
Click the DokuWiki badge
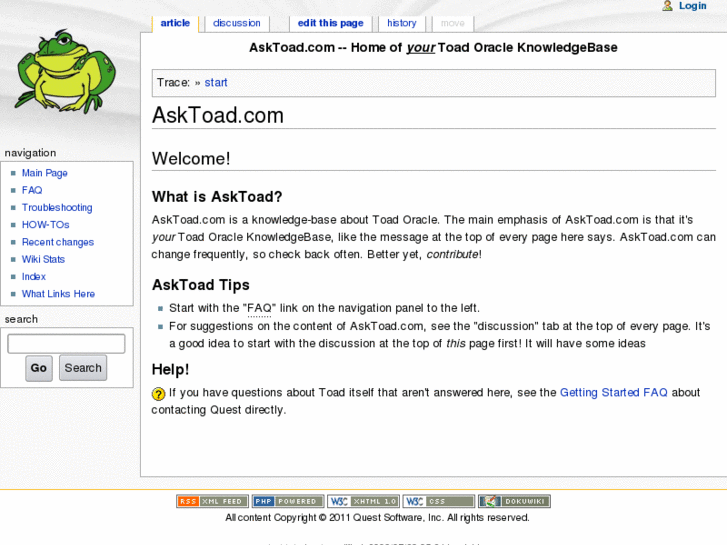tap(514, 501)
